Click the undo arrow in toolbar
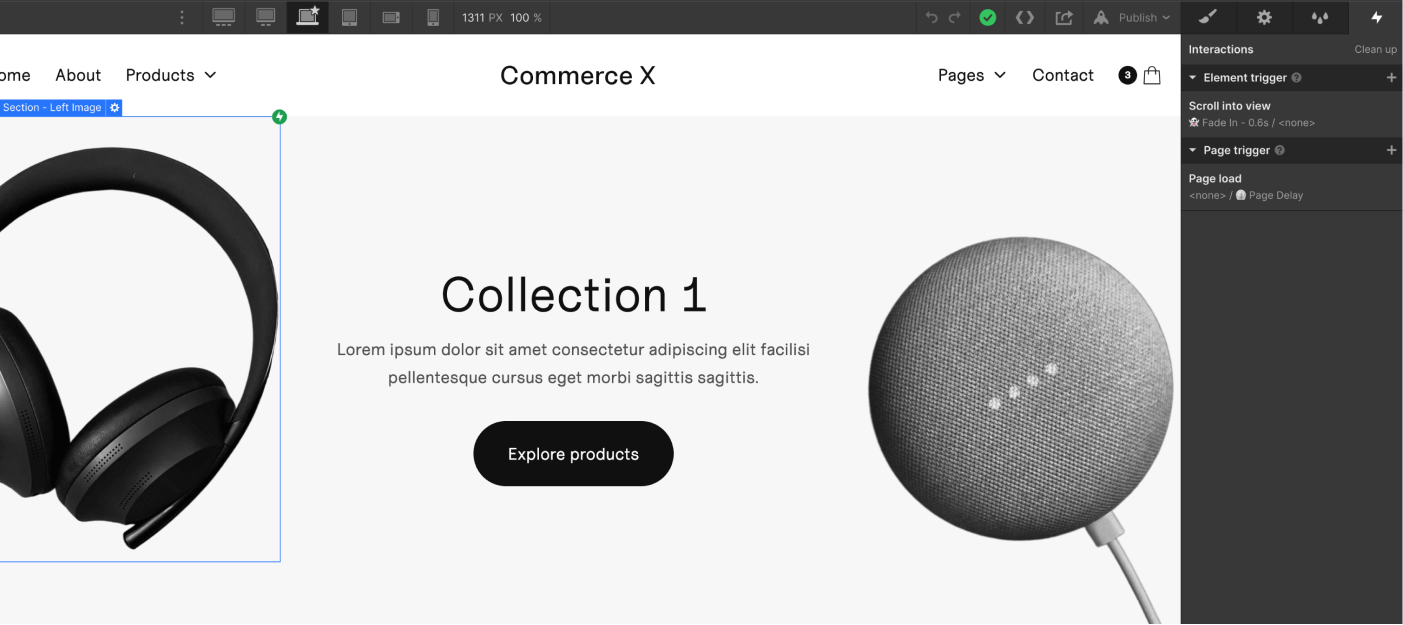Screen dimensions: 1403x625 point(932,17)
